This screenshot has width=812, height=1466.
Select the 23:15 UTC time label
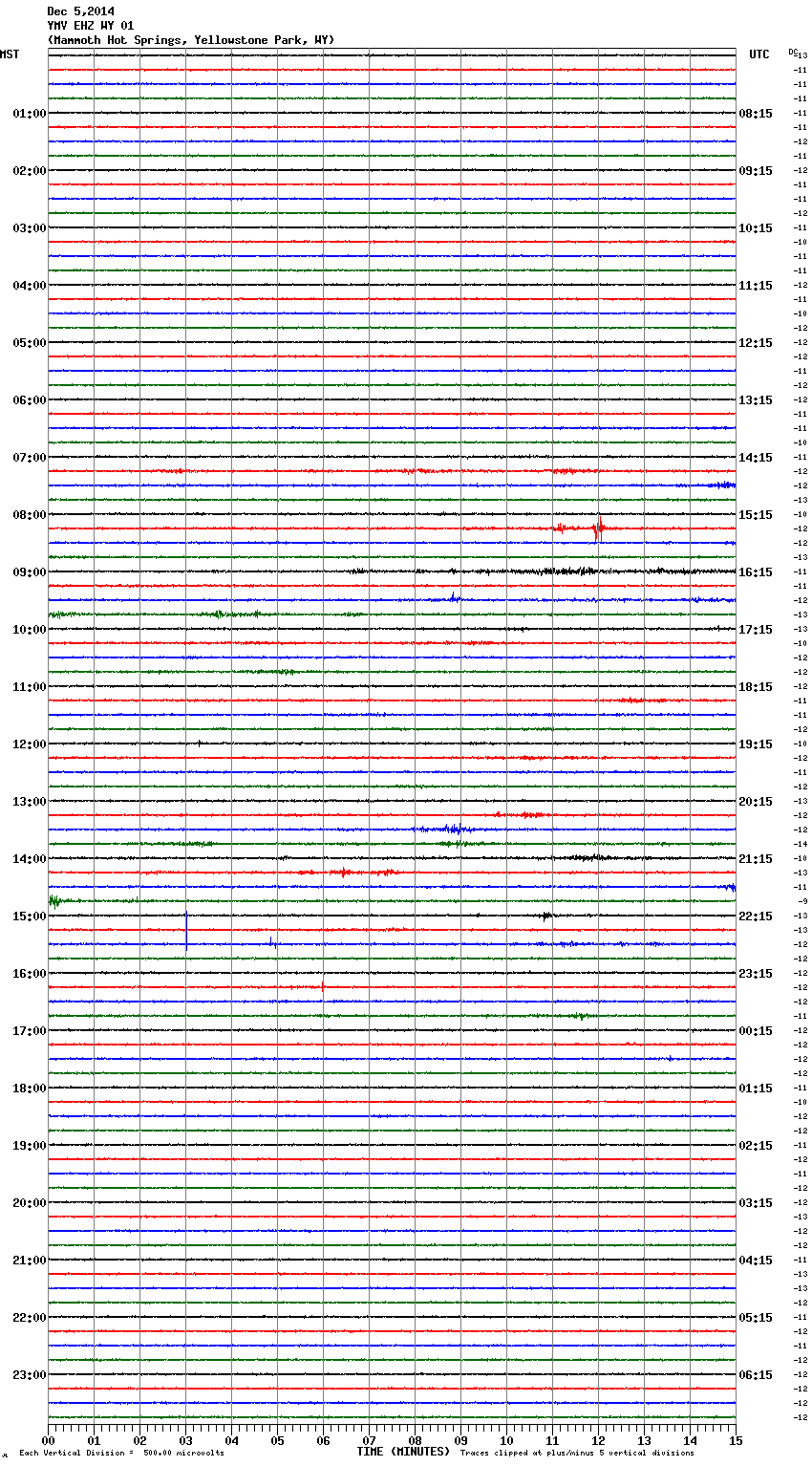pyautogui.click(x=756, y=974)
